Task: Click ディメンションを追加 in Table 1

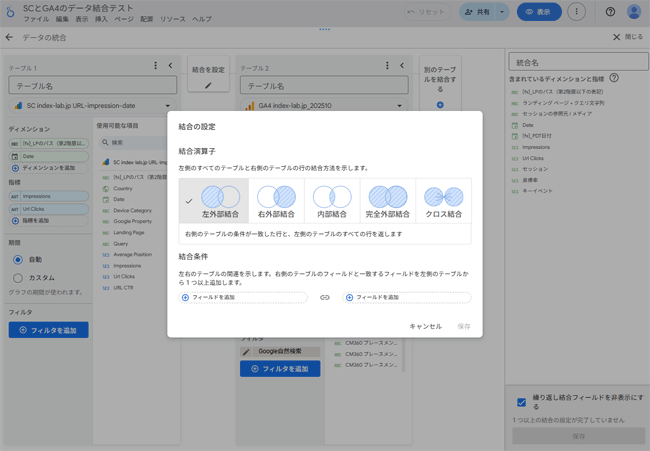Action: tap(49, 168)
